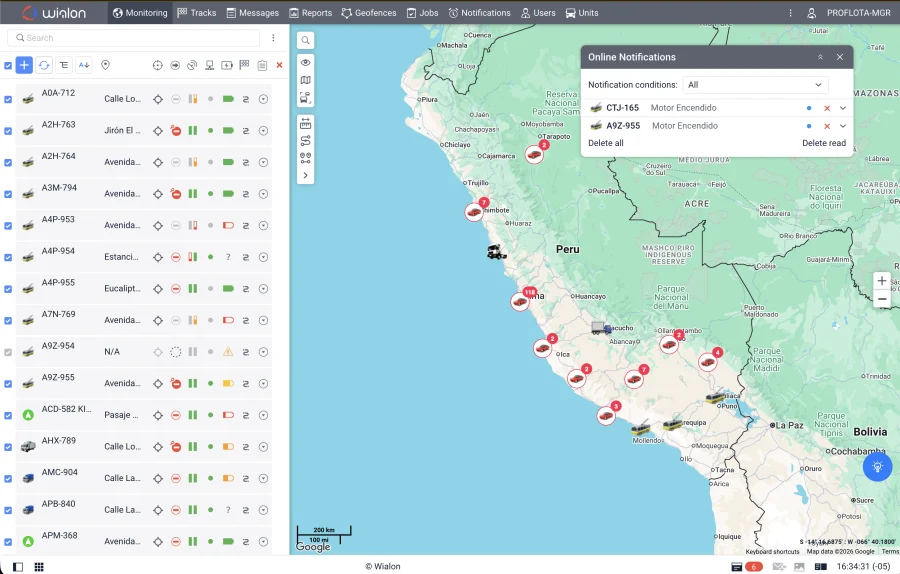
Task: Delete the CTJ-165 notification
Action: point(827,108)
